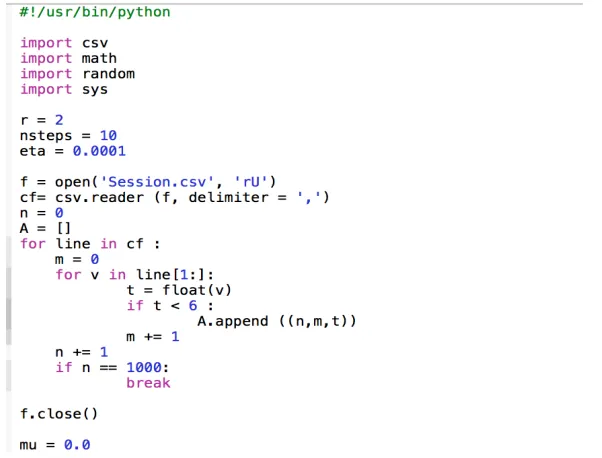Click the value '0.0001' for eta
This screenshot has height=458, width=602.
tap(99, 151)
